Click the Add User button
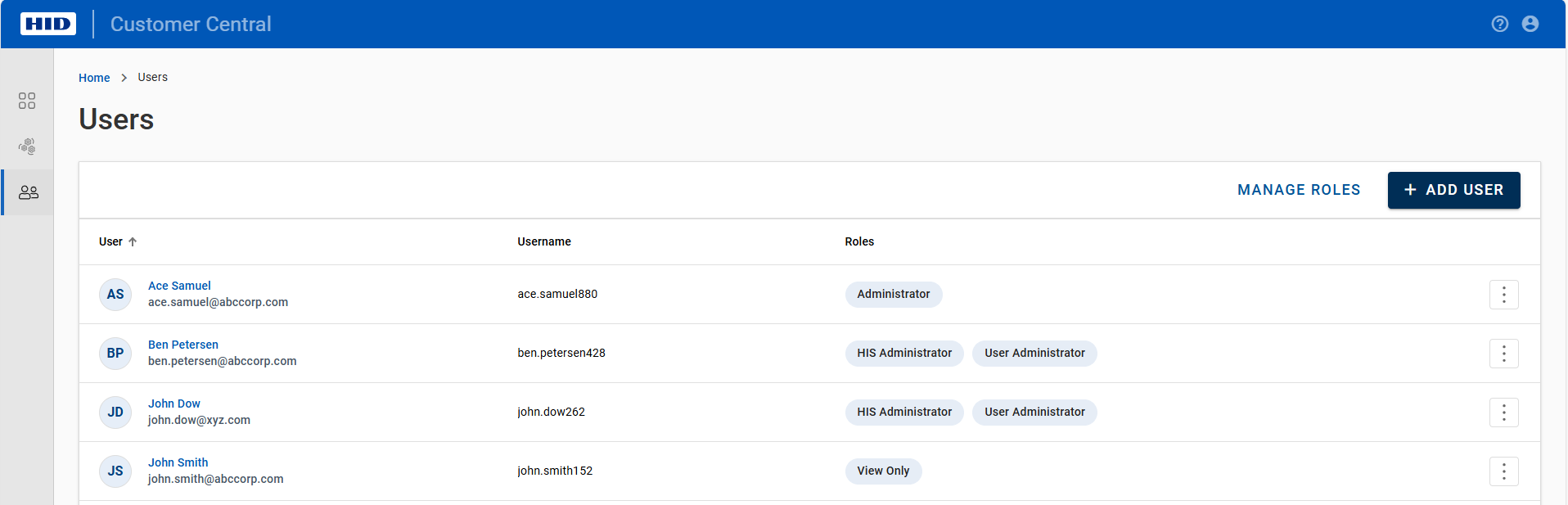Viewport: 1568px width, 505px height. [x=1453, y=190]
